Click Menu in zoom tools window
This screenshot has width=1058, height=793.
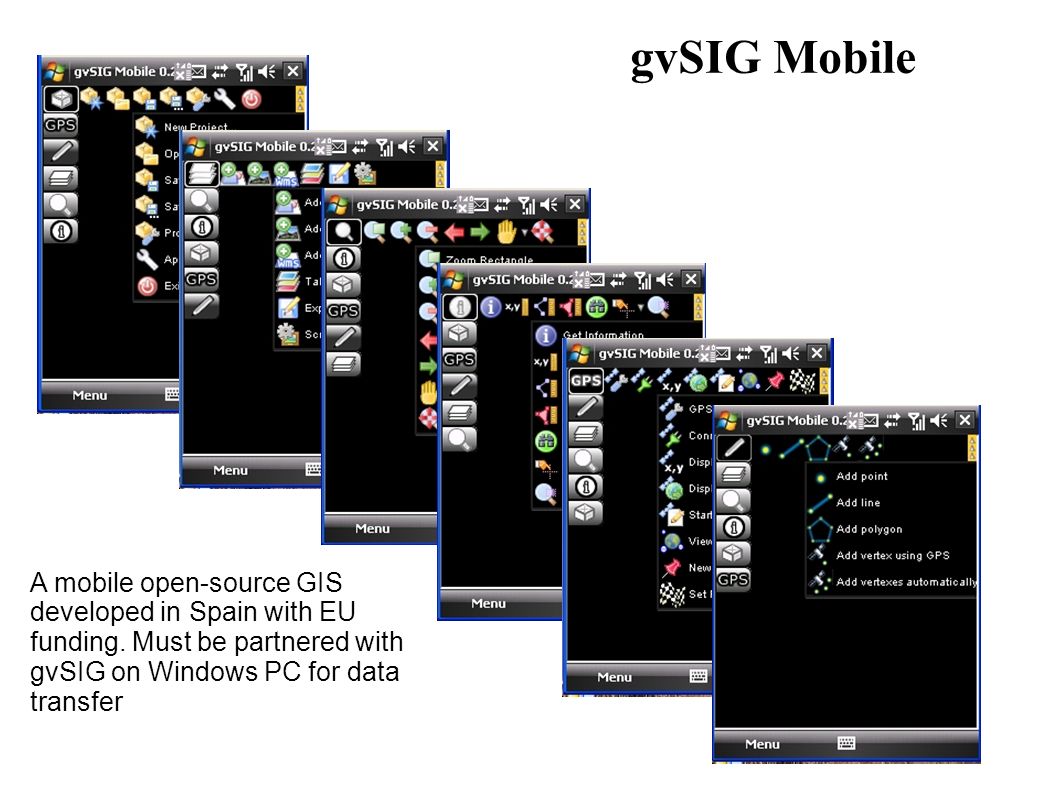point(372,528)
